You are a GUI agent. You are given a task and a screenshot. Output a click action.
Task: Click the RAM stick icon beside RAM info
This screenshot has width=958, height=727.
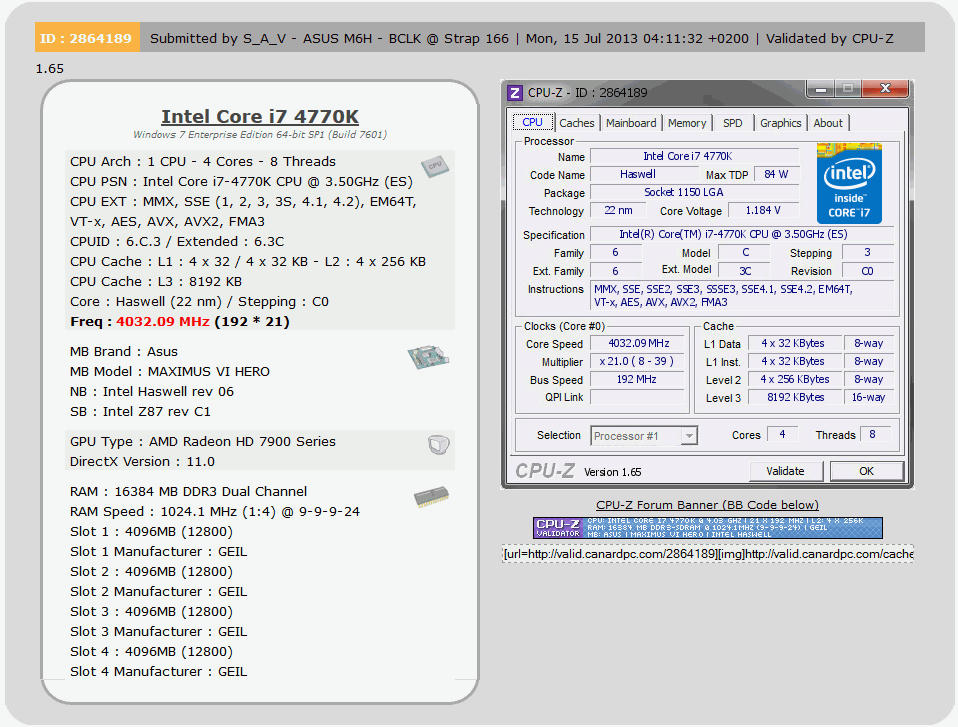coord(431,496)
